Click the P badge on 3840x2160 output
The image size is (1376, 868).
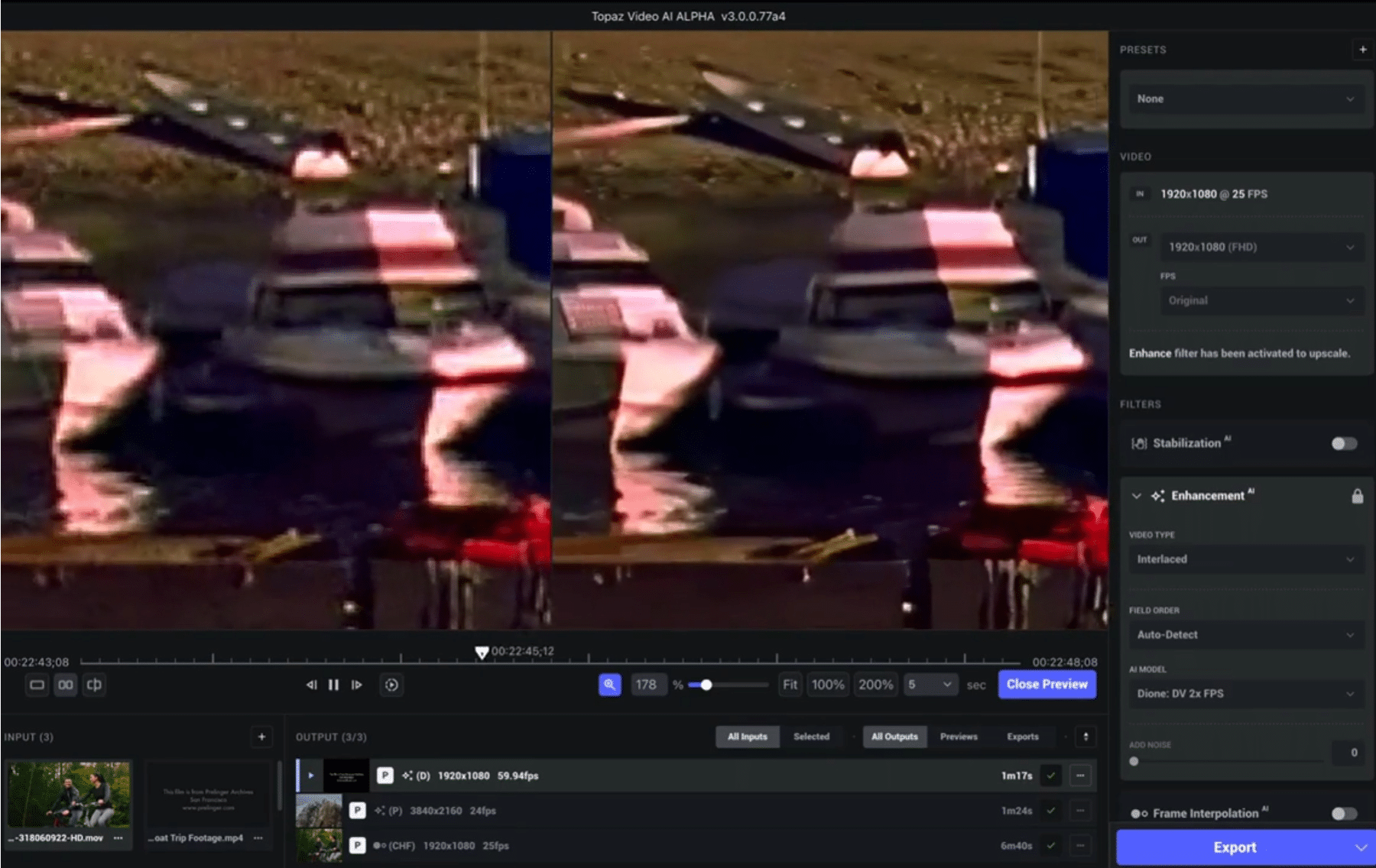click(x=357, y=811)
